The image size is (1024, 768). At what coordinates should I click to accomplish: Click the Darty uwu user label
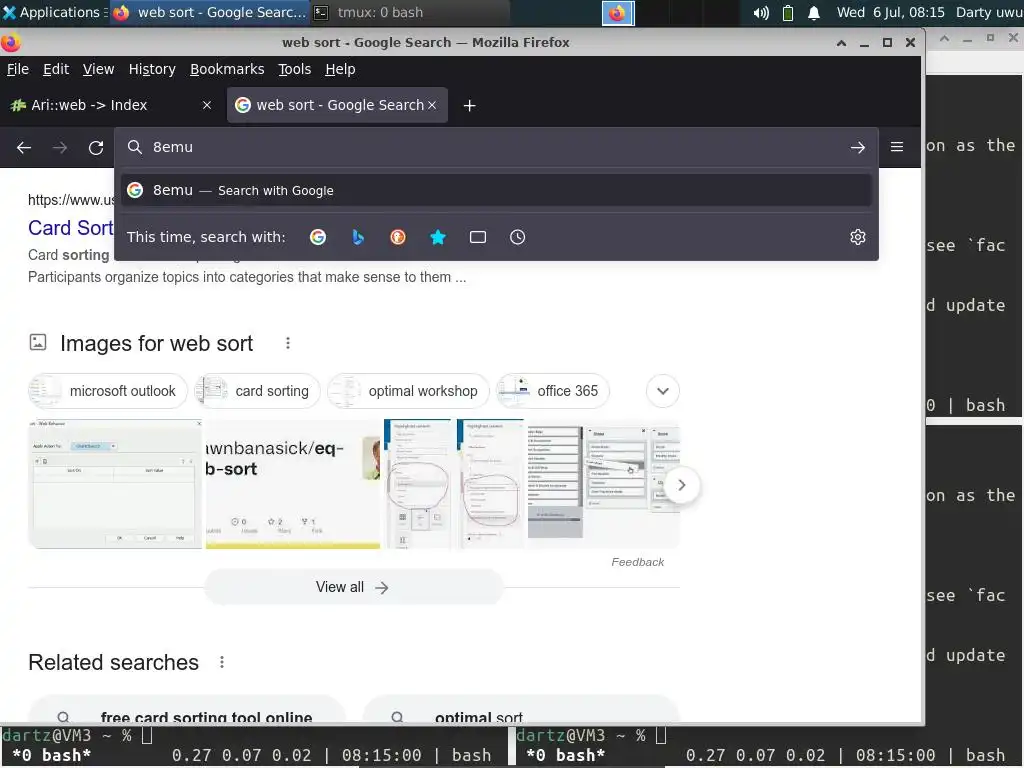coord(989,12)
